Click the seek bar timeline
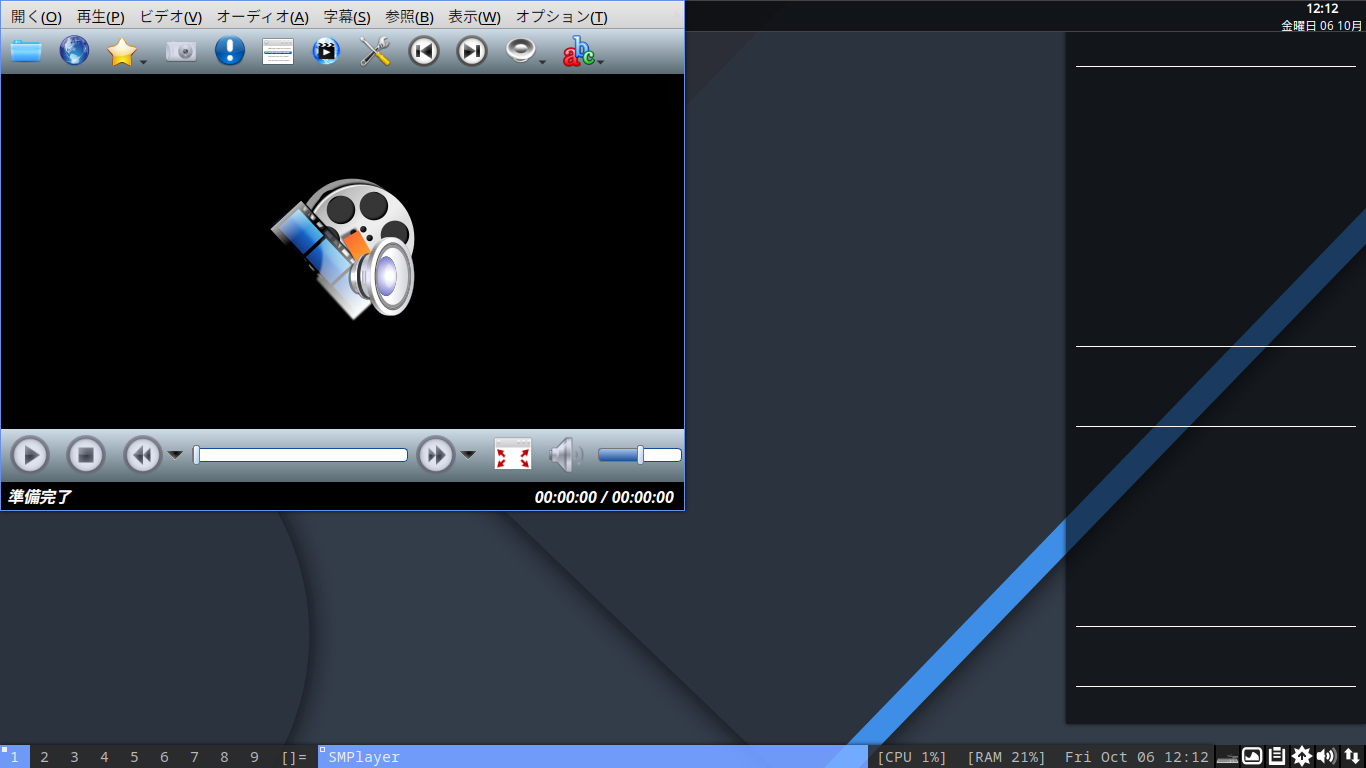The image size is (1366, 768). pos(300,455)
